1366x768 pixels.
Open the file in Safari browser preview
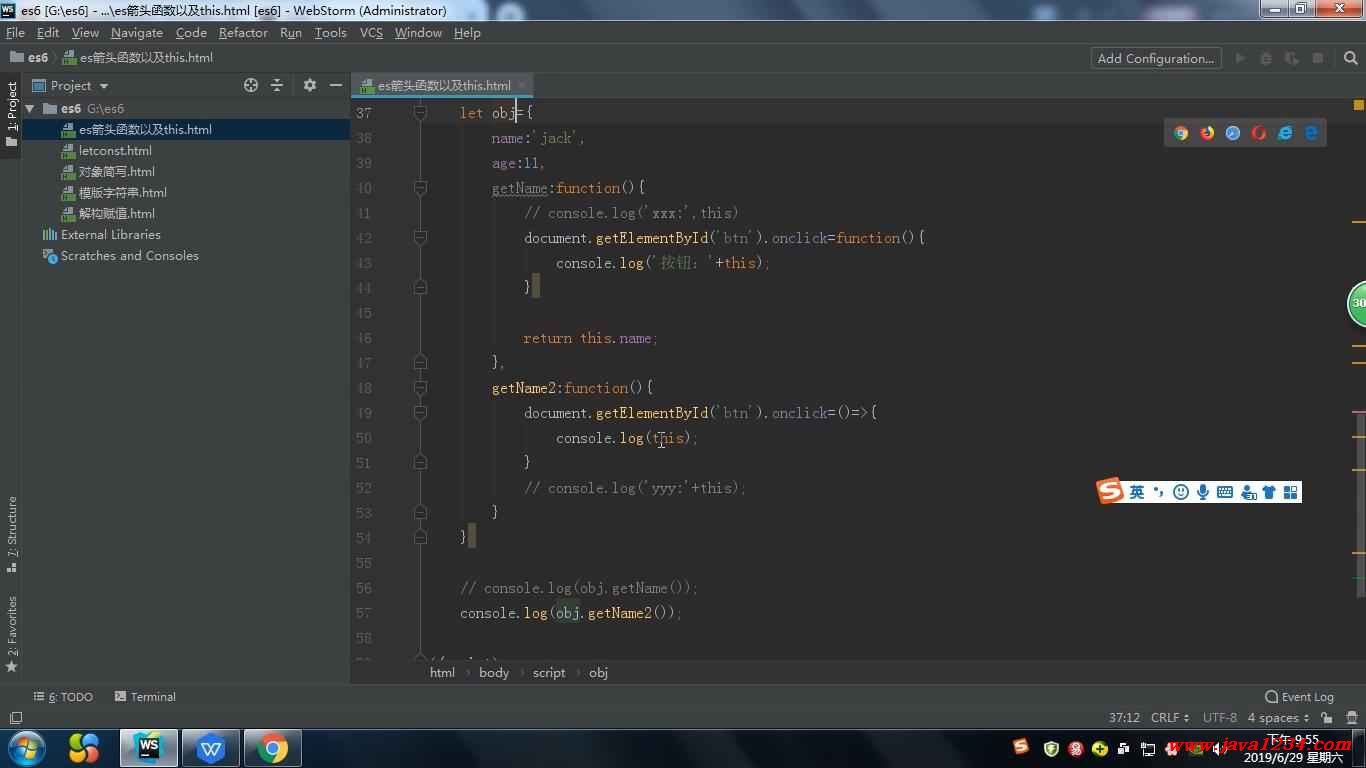(x=1233, y=132)
